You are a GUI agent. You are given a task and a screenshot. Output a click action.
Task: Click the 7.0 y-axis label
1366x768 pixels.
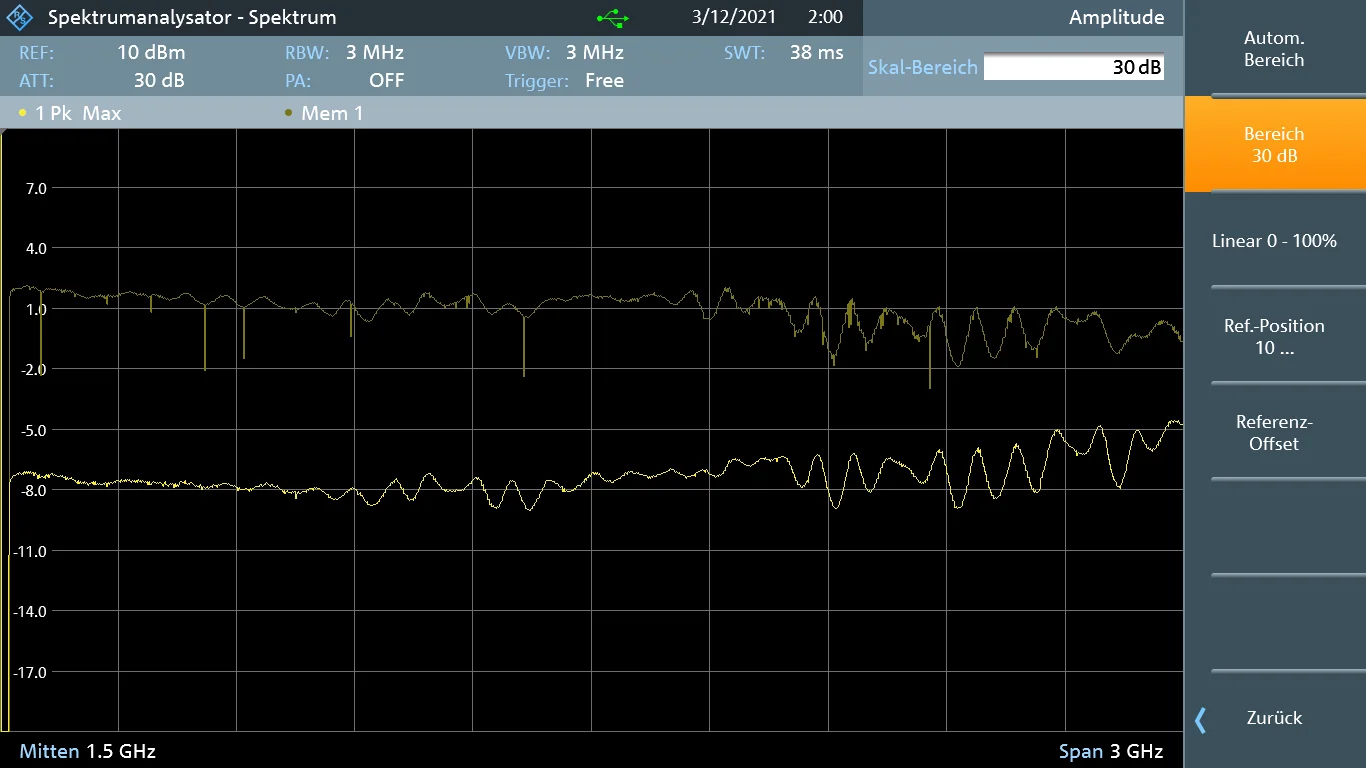tap(35, 188)
